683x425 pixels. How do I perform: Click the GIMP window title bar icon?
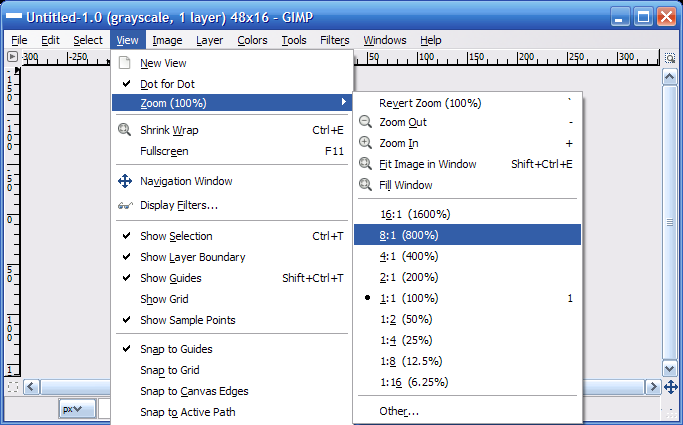(14, 17)
